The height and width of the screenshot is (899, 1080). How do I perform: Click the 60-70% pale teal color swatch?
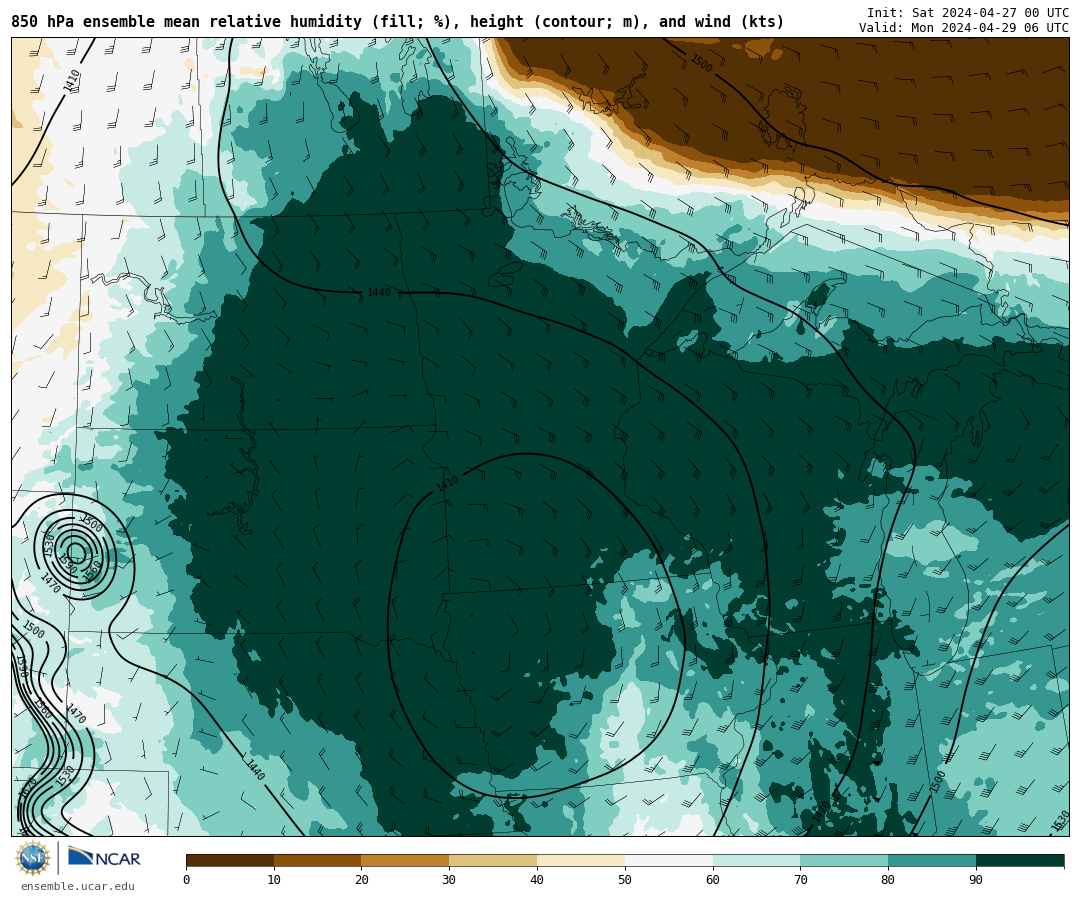(756, 860)
